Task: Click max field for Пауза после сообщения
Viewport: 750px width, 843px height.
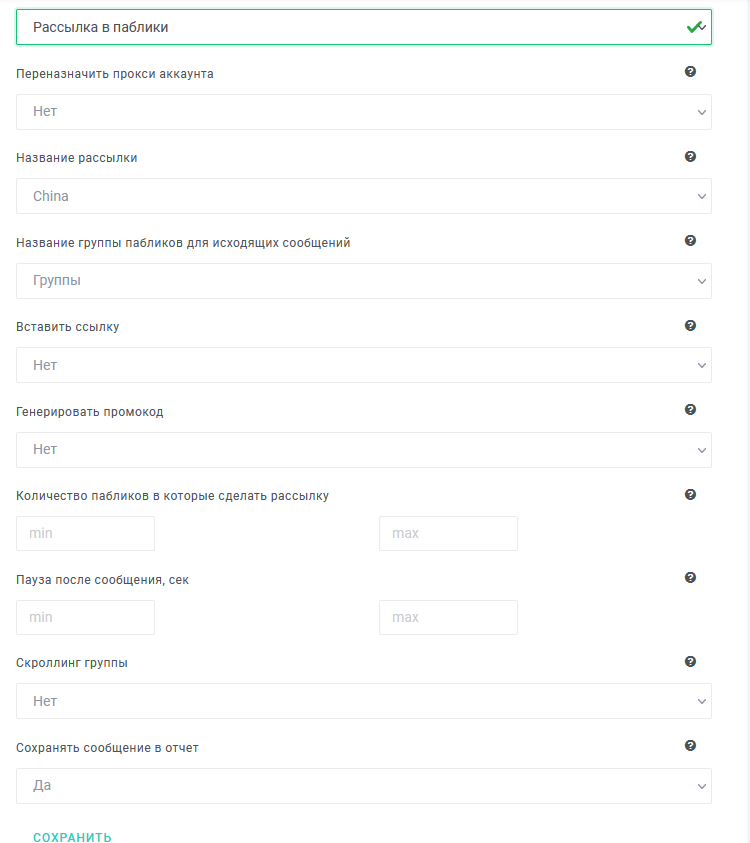Action: 448,617
